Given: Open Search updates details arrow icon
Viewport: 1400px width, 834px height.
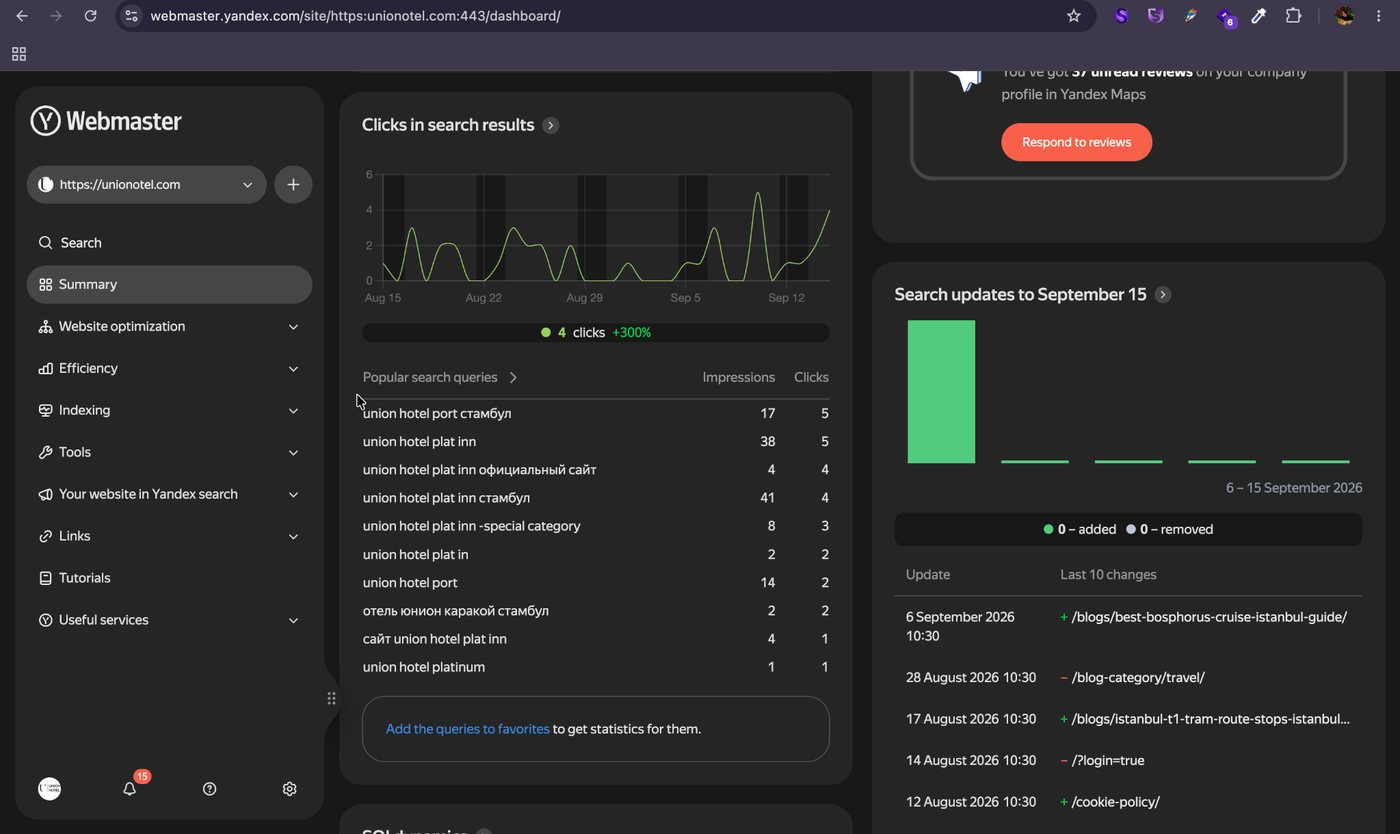Looking at the screenshot, I should click(x=1162, y=294).
